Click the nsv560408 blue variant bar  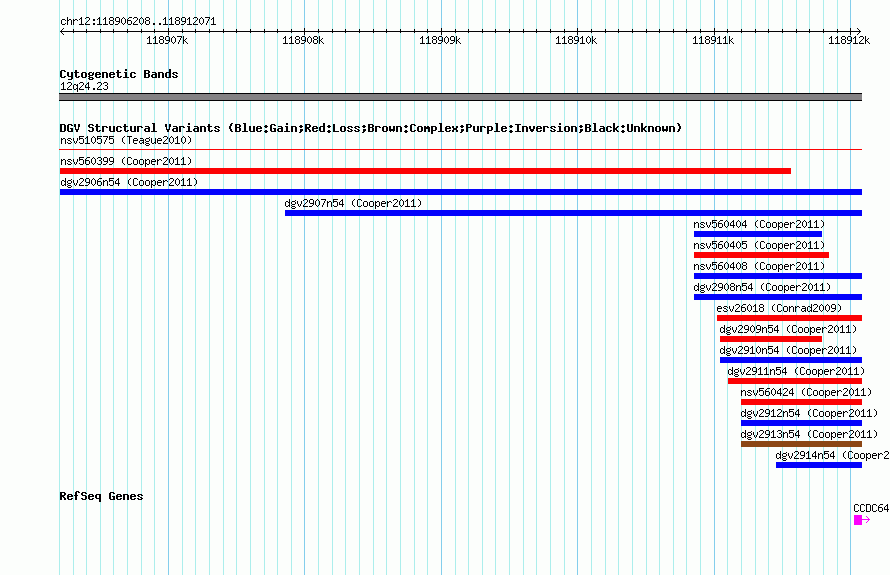click(778, 276)
